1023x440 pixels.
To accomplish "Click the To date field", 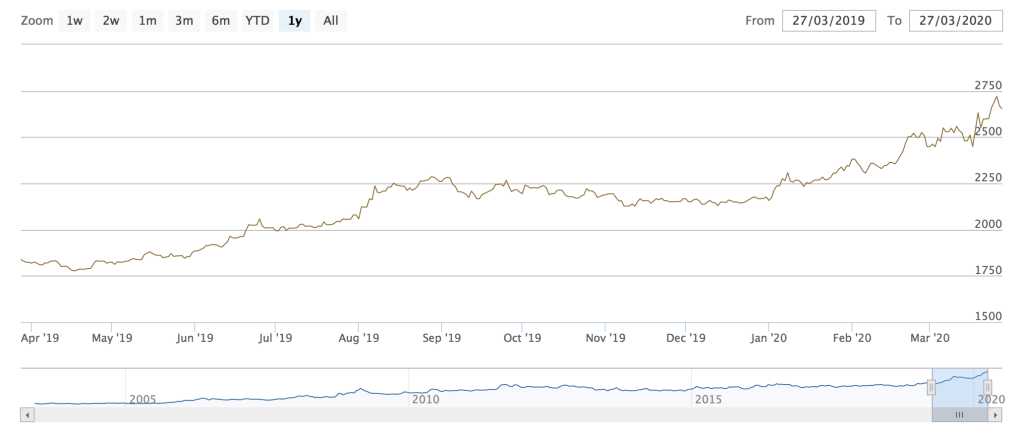I will click(955, 21).
